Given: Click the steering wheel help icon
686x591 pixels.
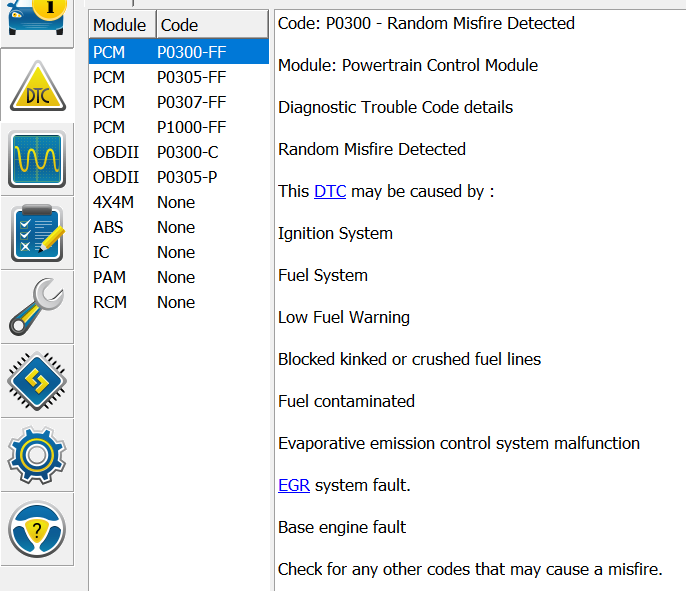Looking at the screenshot, I should click(x=37, y=529).
